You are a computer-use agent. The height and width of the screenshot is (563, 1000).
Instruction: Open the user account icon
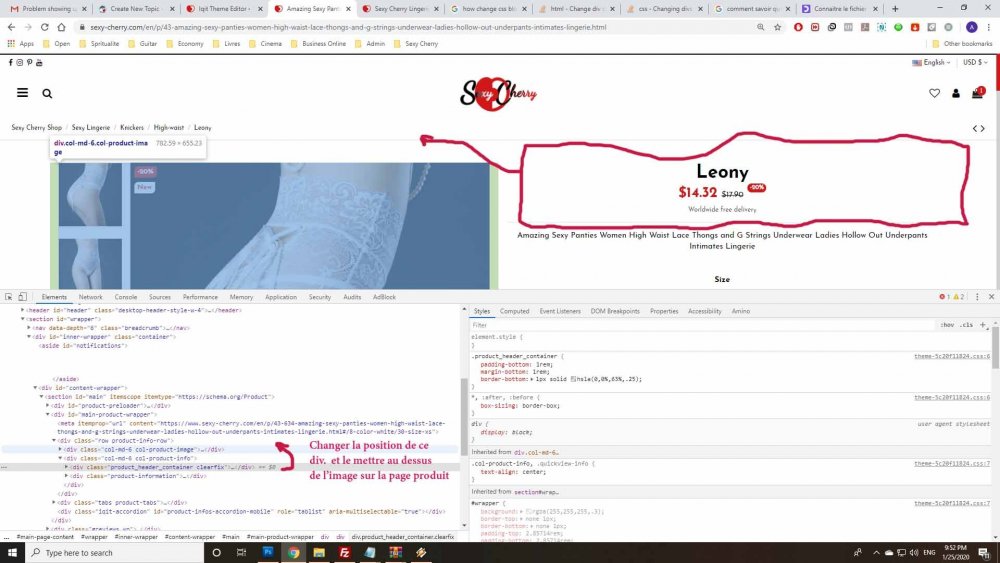[955, 93]
